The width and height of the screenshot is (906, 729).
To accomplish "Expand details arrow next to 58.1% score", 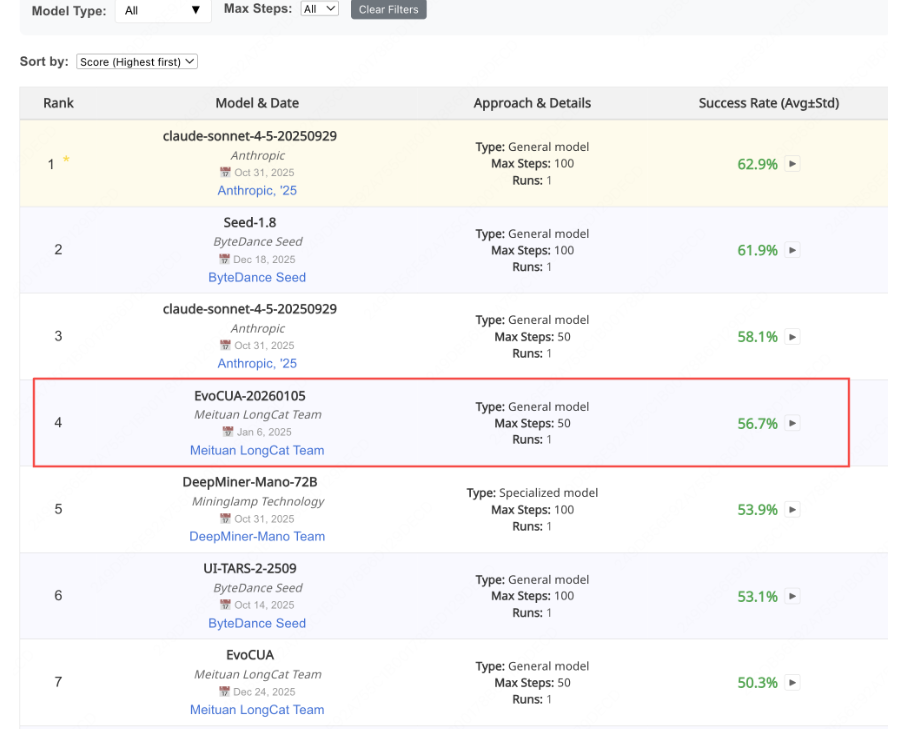I will [x=793, y=337].
